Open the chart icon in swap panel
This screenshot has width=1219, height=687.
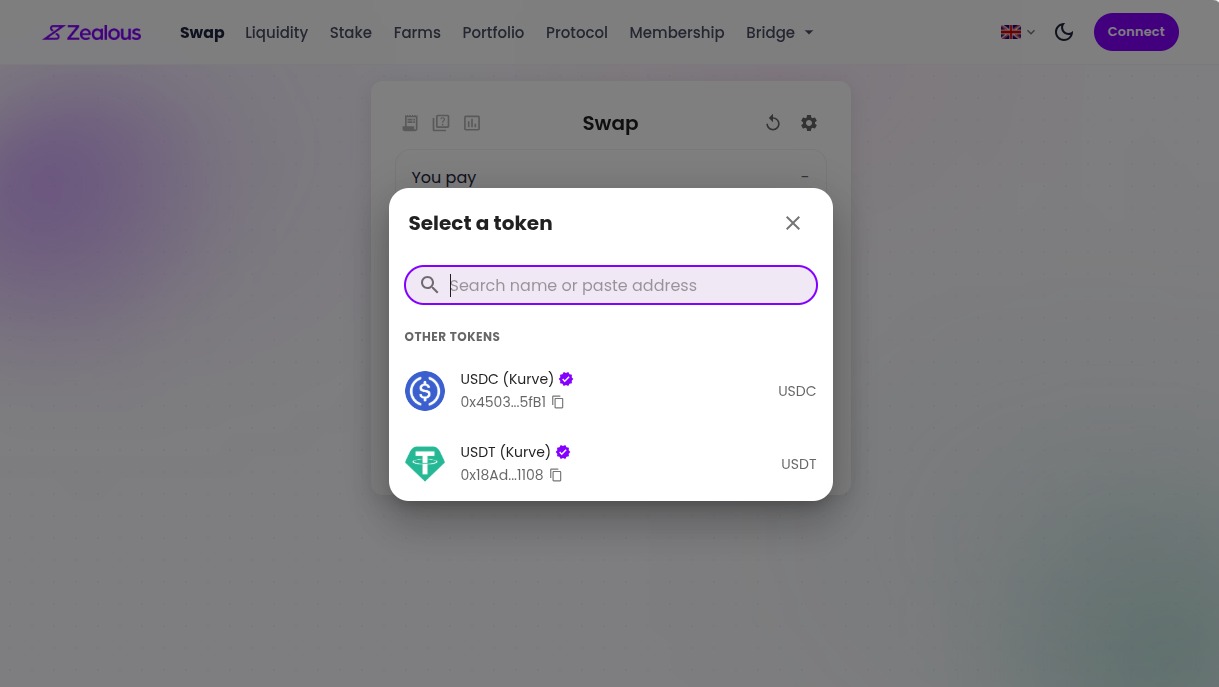click(472, 123)
